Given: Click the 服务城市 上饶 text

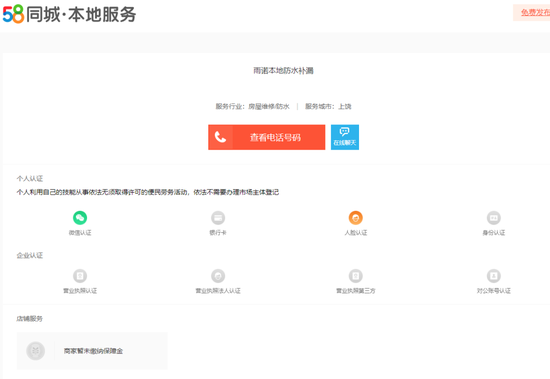Looking at the screenshot, I should pos(328,106).
